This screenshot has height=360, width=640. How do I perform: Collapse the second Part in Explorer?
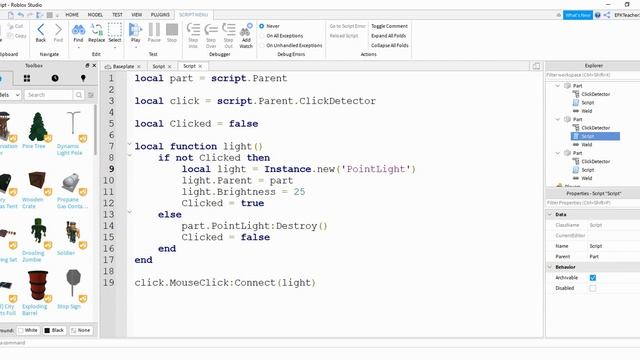(558, 119)
